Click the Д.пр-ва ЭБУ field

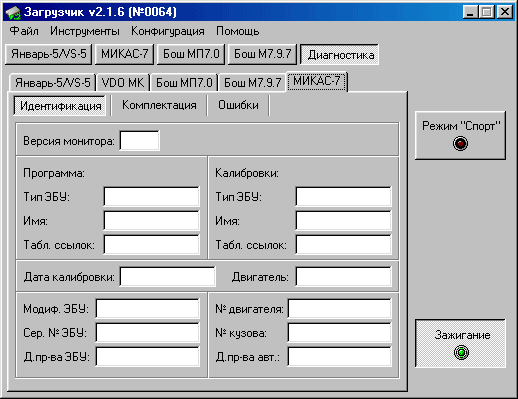point(148,356)
